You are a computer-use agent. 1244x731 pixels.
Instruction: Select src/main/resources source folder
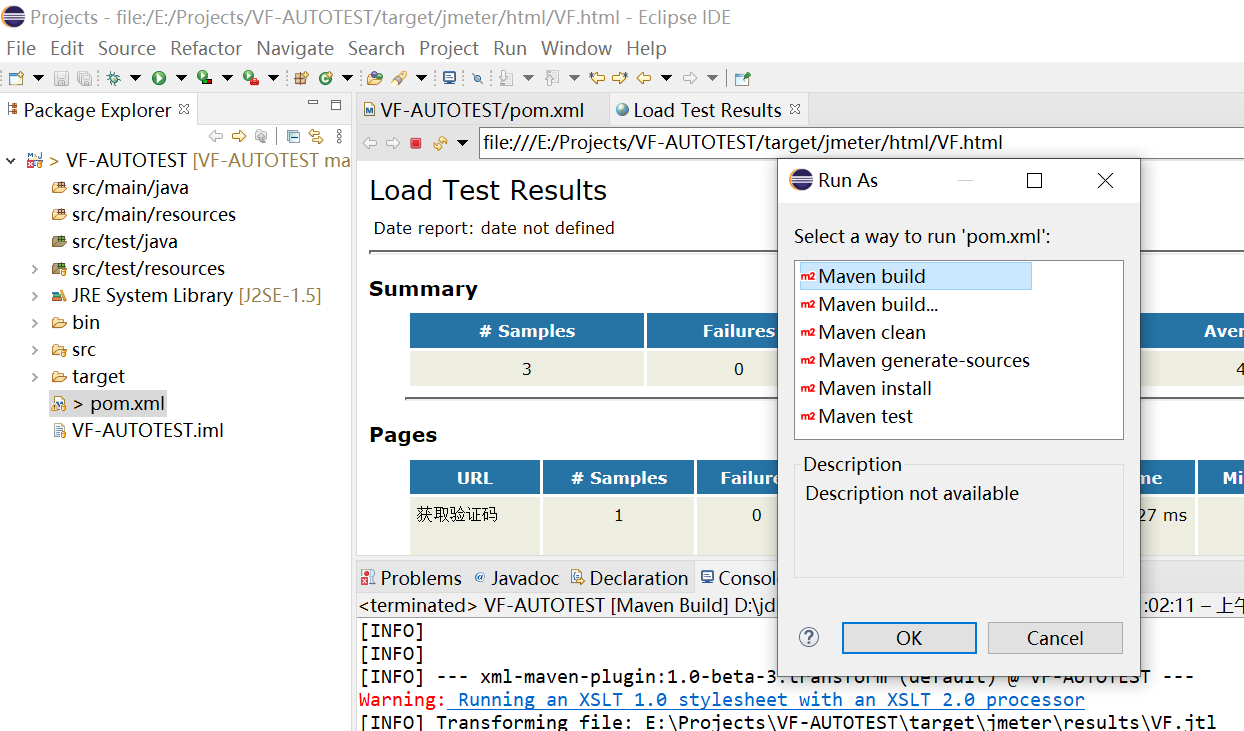click(154, 214)
